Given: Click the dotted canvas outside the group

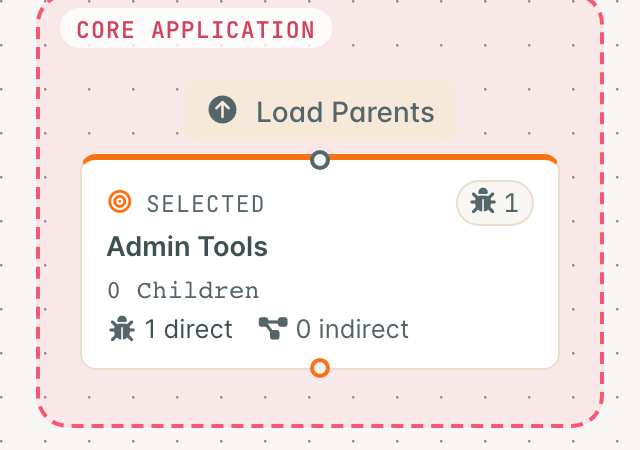Looking at the screenshot, I should (16, 245).
